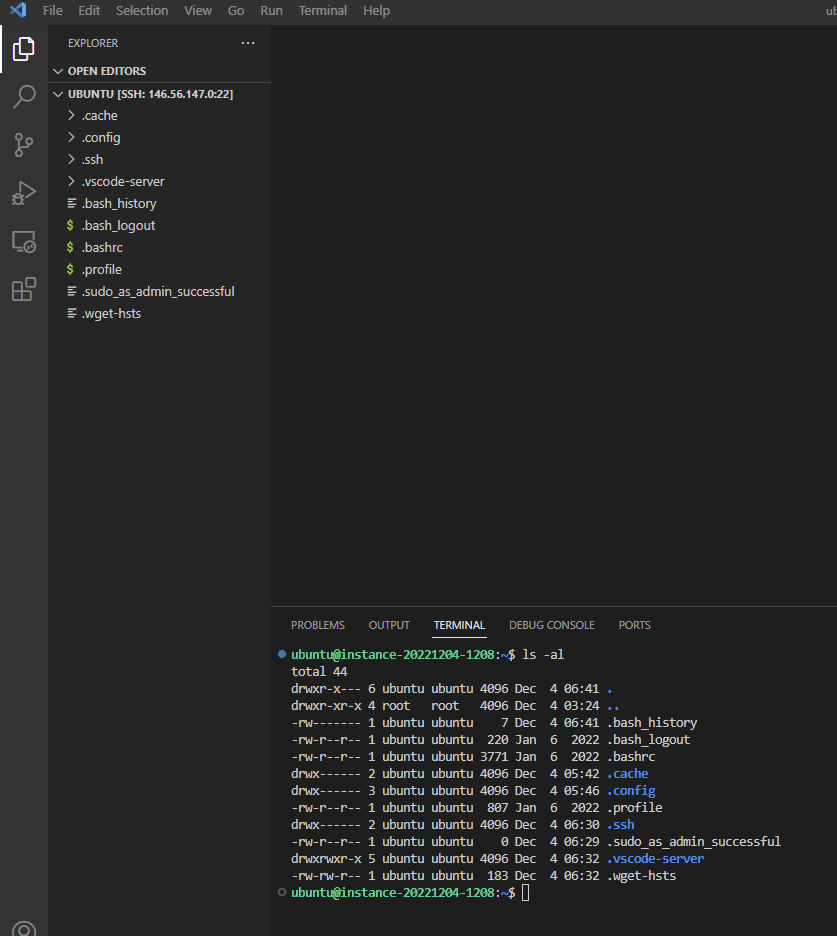Expand the .cache folder

tap(100, 116)
